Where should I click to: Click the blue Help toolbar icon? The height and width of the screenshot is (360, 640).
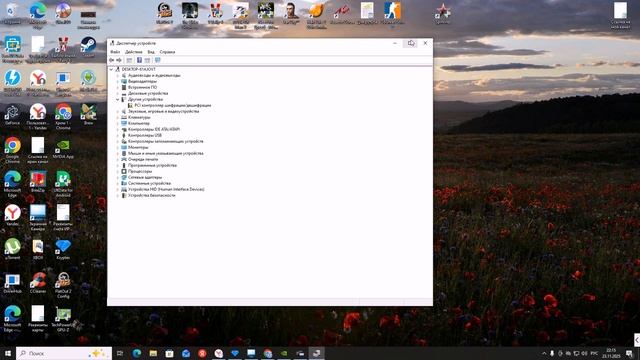point(139,60)
